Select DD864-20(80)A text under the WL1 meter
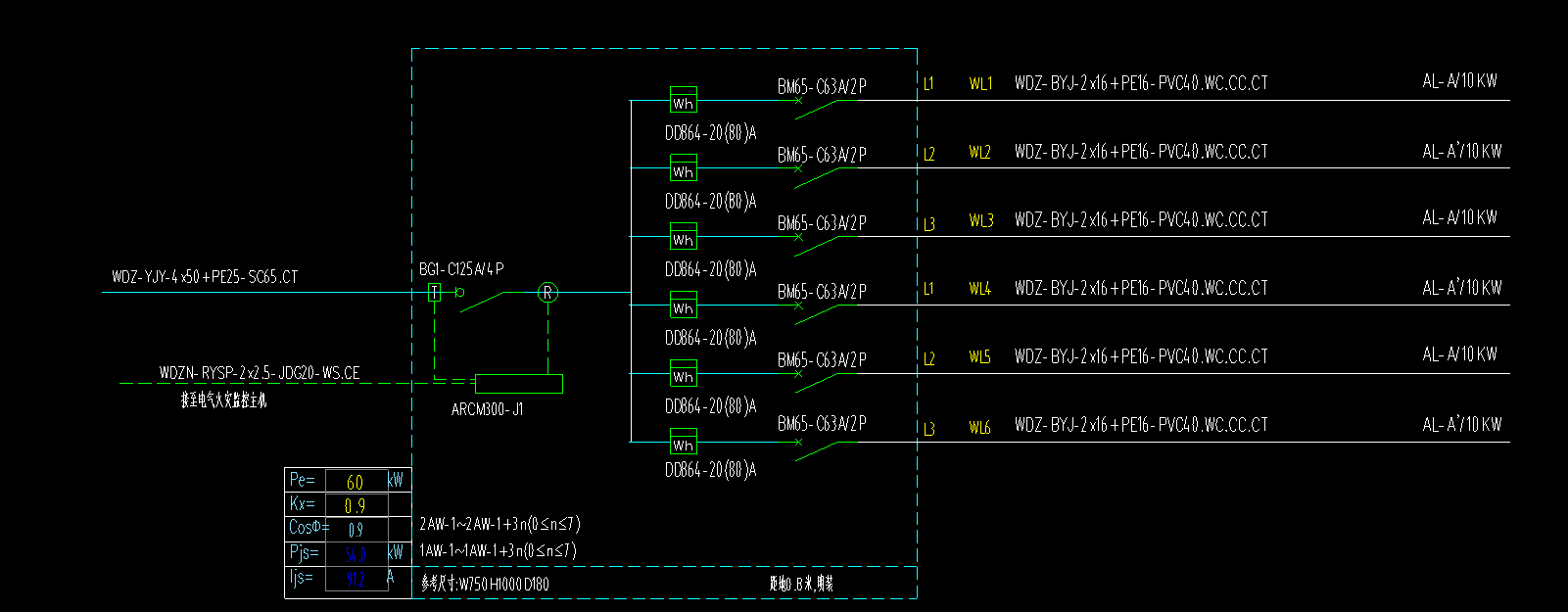The height and width of the screenshot is (612, 1568). click(x=711, y=133)
